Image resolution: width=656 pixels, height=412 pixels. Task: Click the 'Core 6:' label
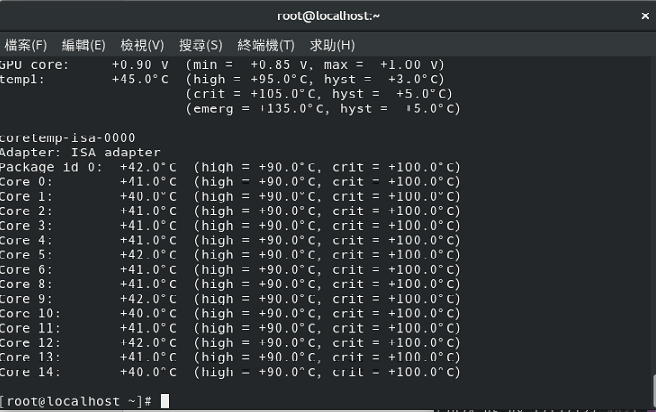click(26, 269)
